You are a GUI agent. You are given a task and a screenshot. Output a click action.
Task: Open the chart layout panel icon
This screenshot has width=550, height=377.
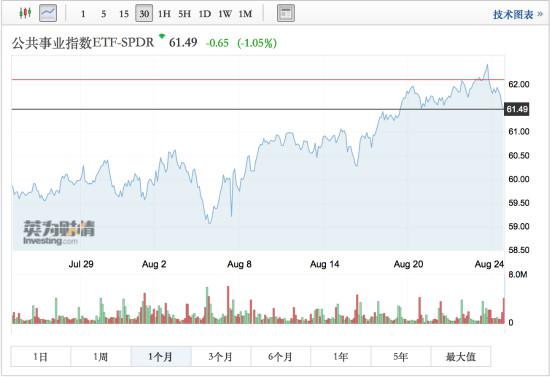click(x=286, y=14)
